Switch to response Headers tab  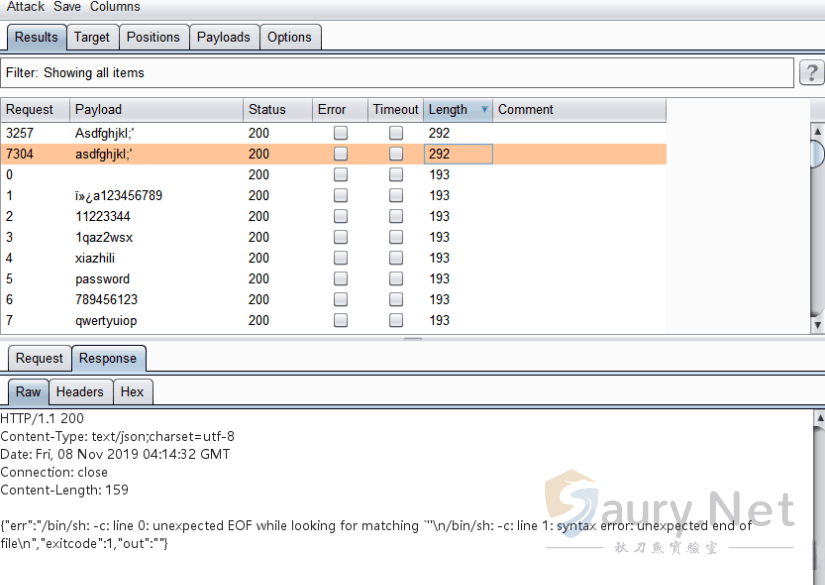pos(79,392)
